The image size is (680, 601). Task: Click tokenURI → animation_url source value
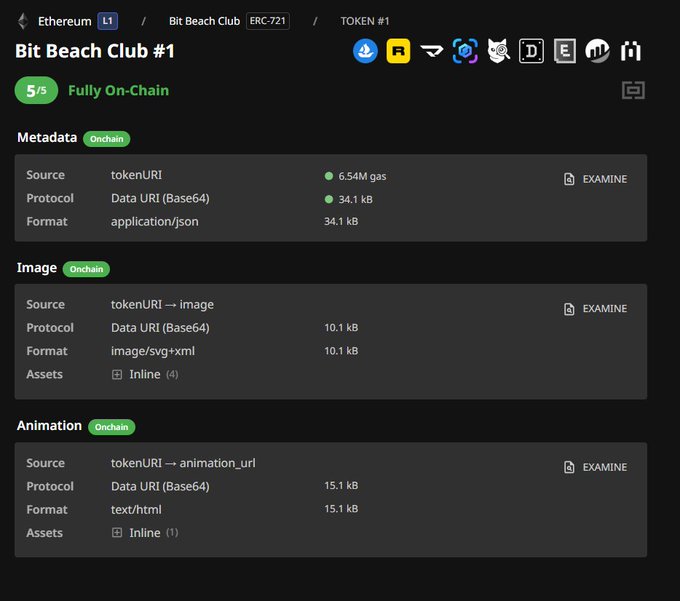point(183,463)
